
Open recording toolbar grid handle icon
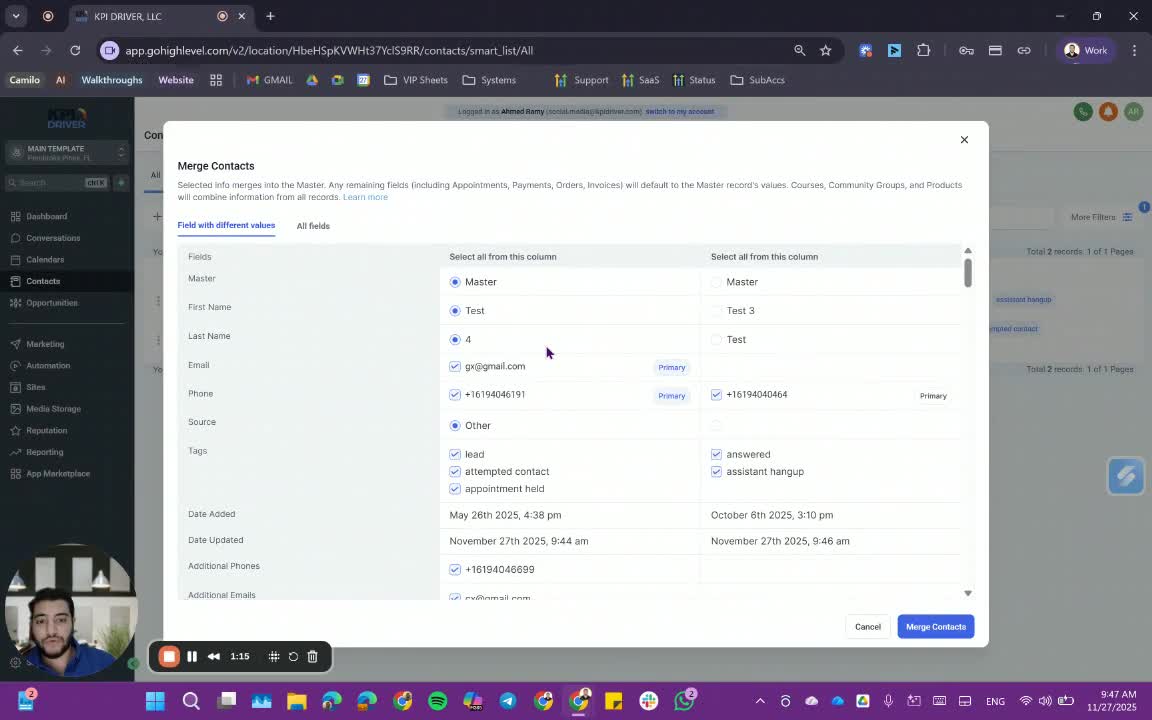pyautogui.click(x=273, y=657)
